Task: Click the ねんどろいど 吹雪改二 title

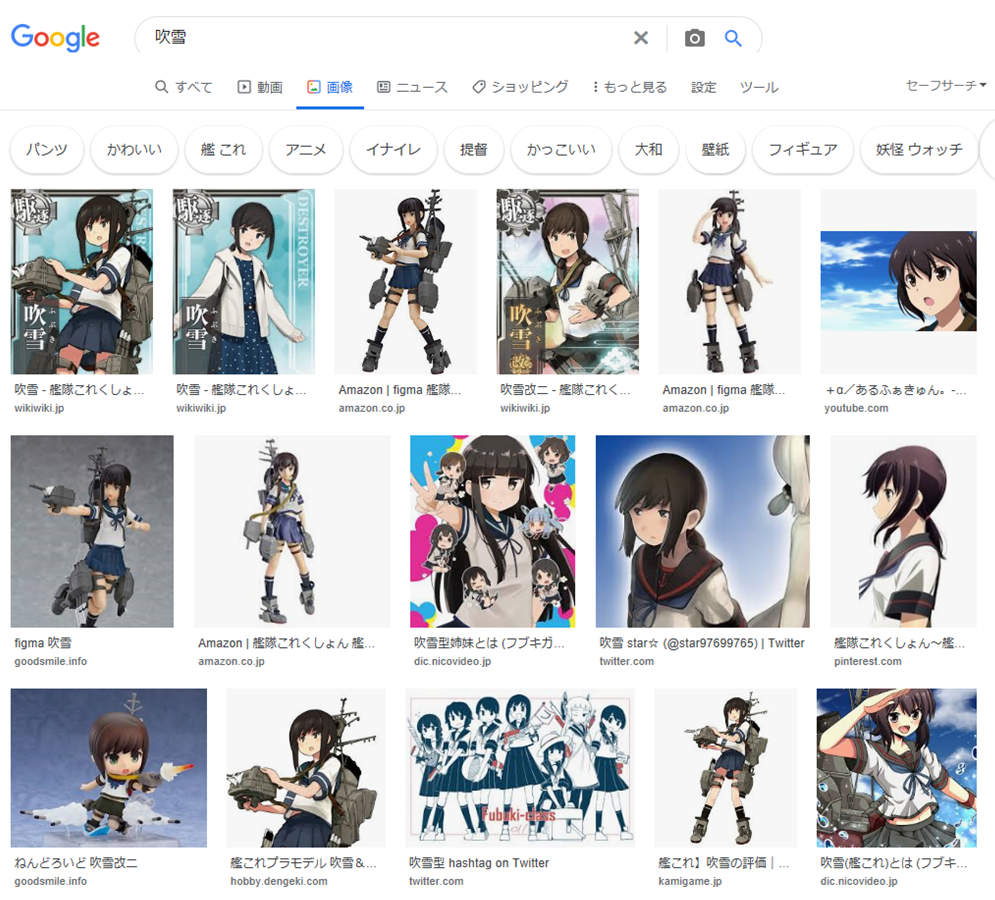Action: coord(76,863)
